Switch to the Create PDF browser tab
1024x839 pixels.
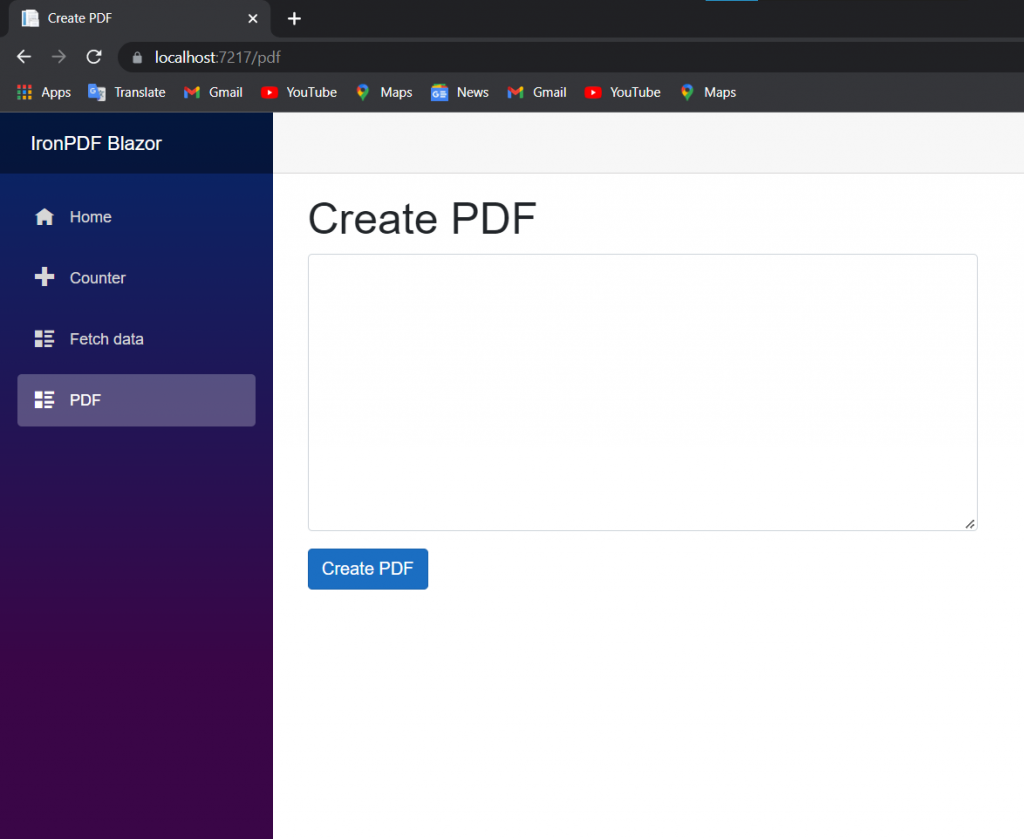(120, 18)
